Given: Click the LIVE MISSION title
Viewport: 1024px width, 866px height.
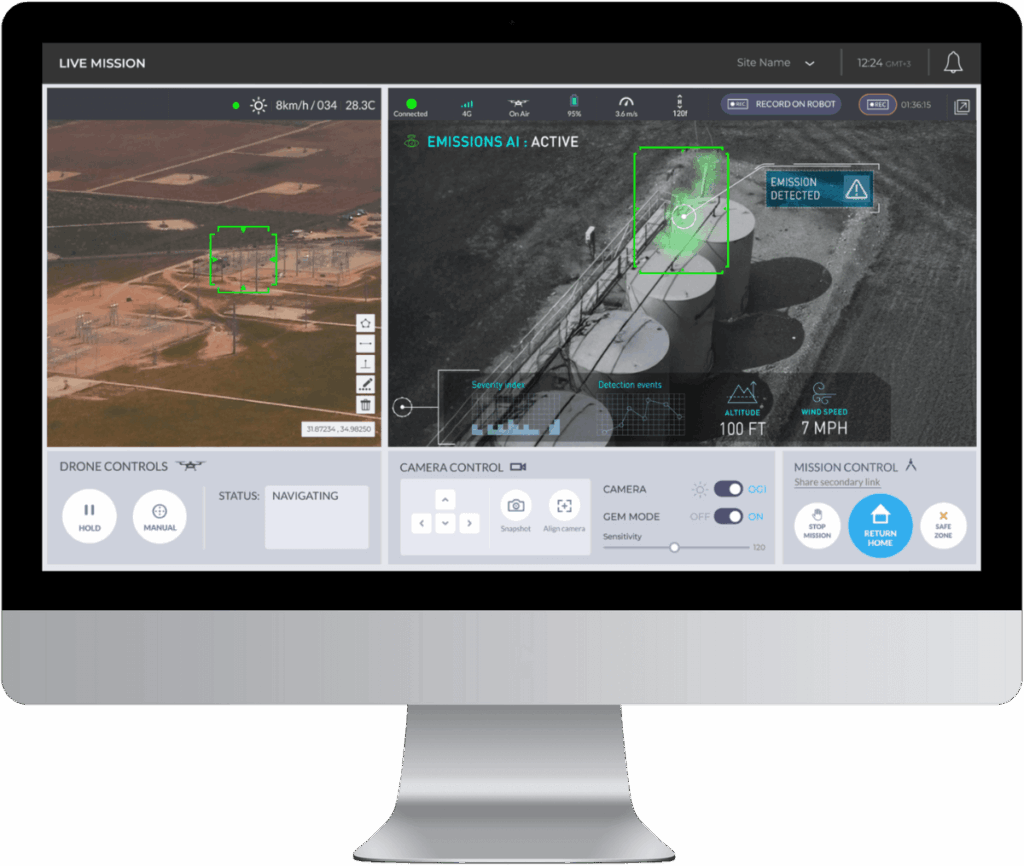Looking at the screenshot, I should pos(102,63).
